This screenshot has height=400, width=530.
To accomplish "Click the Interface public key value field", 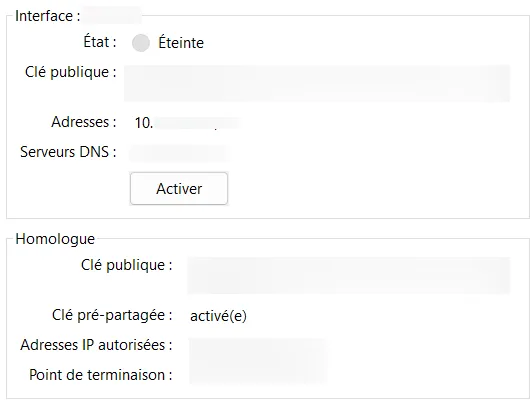I will pos(317,83).
